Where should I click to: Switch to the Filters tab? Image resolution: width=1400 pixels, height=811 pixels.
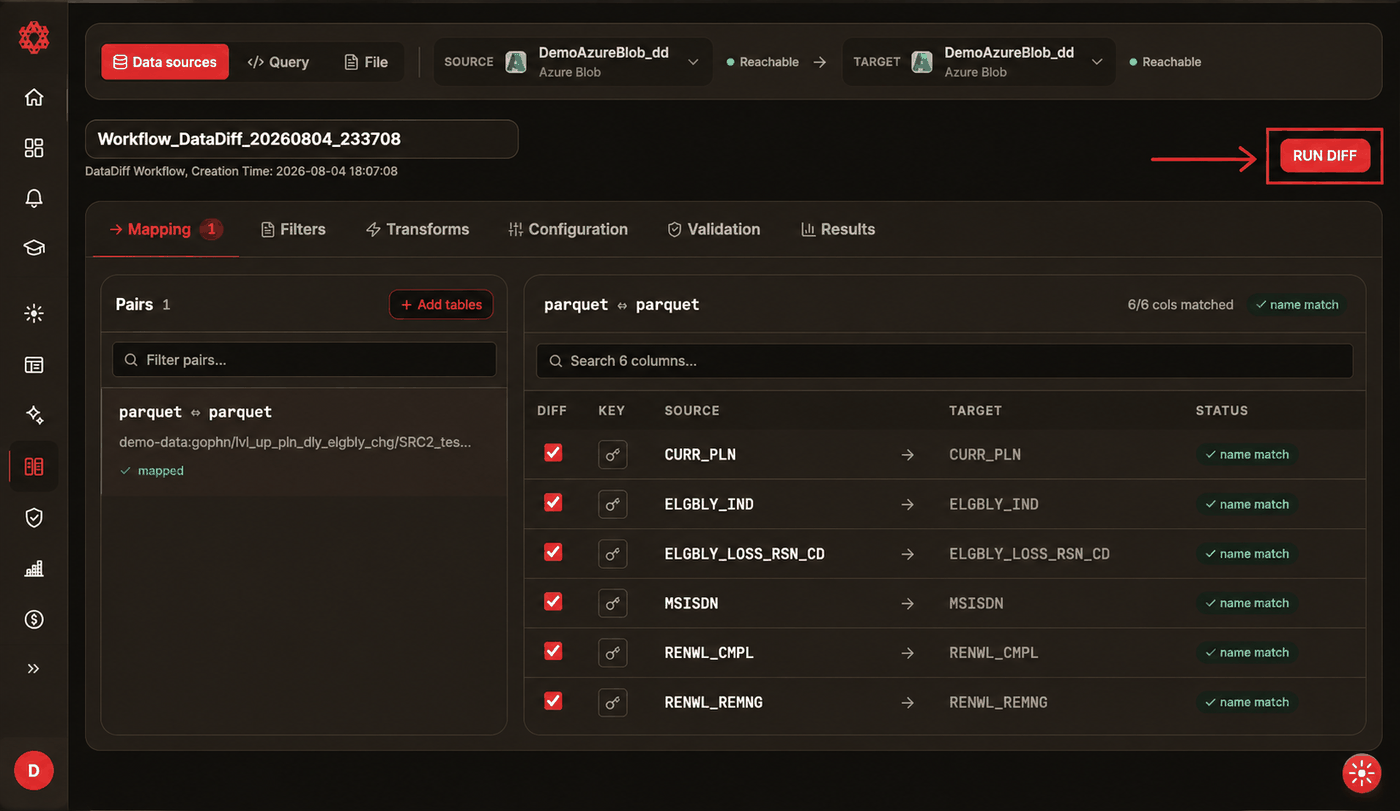click(x=293, y=229)
